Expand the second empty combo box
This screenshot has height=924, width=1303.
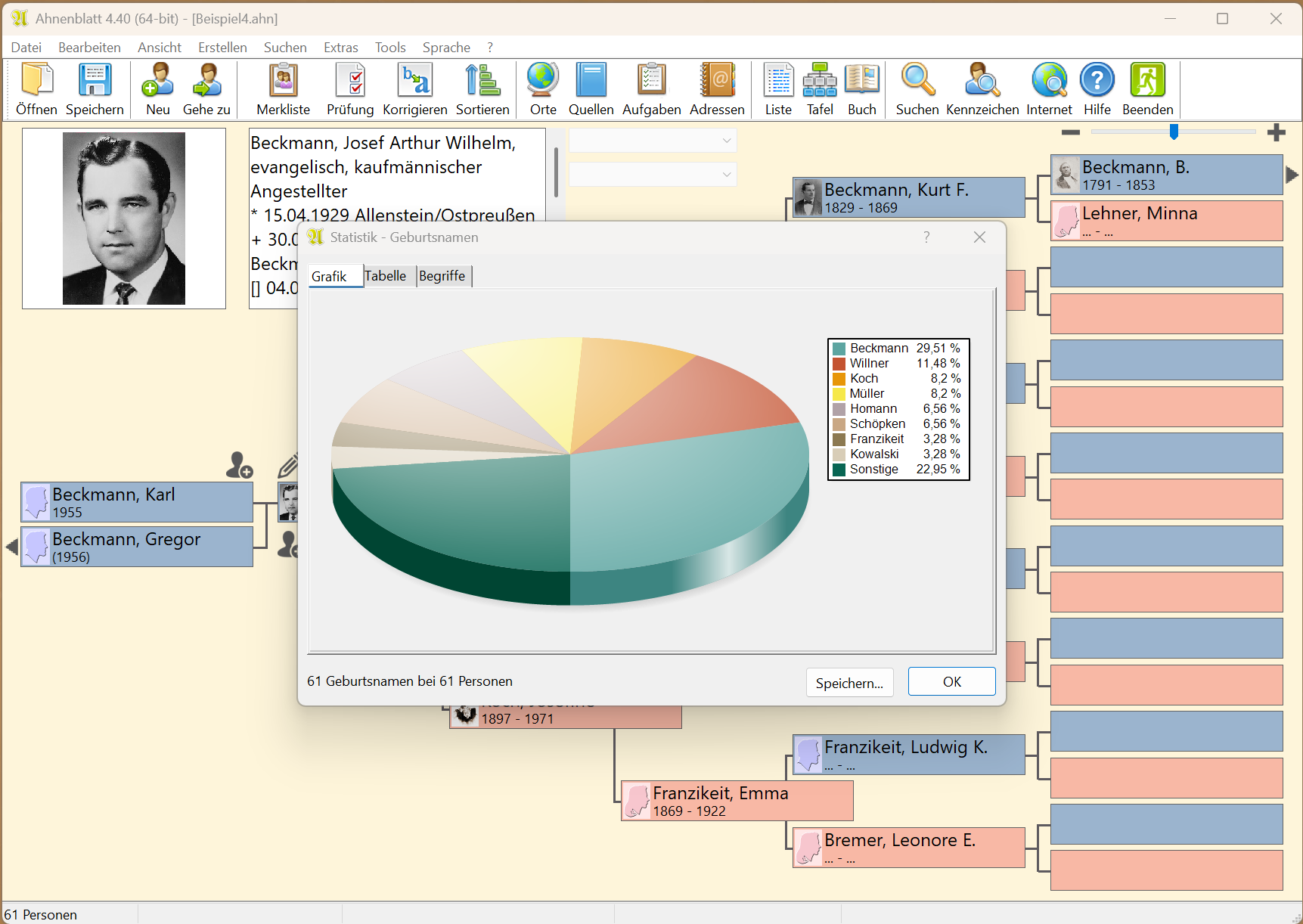pos(726,175)
